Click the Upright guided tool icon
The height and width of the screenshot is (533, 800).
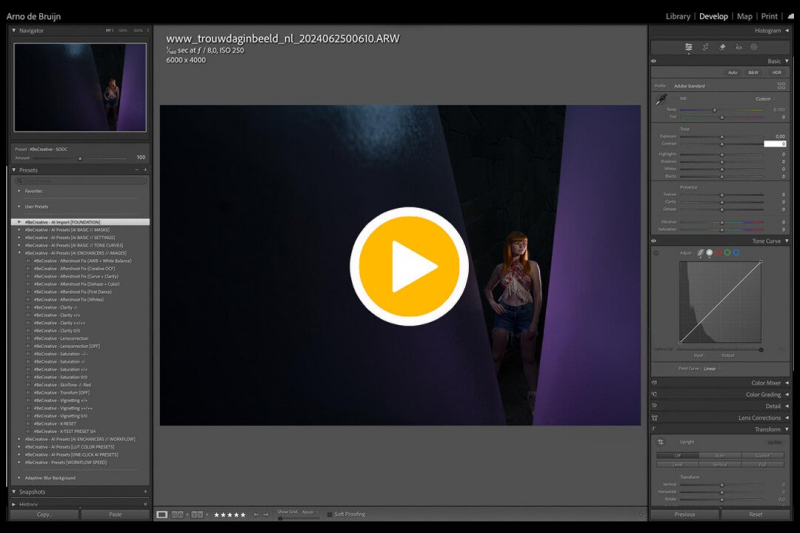pyautogui.click(x=661, y=442)
